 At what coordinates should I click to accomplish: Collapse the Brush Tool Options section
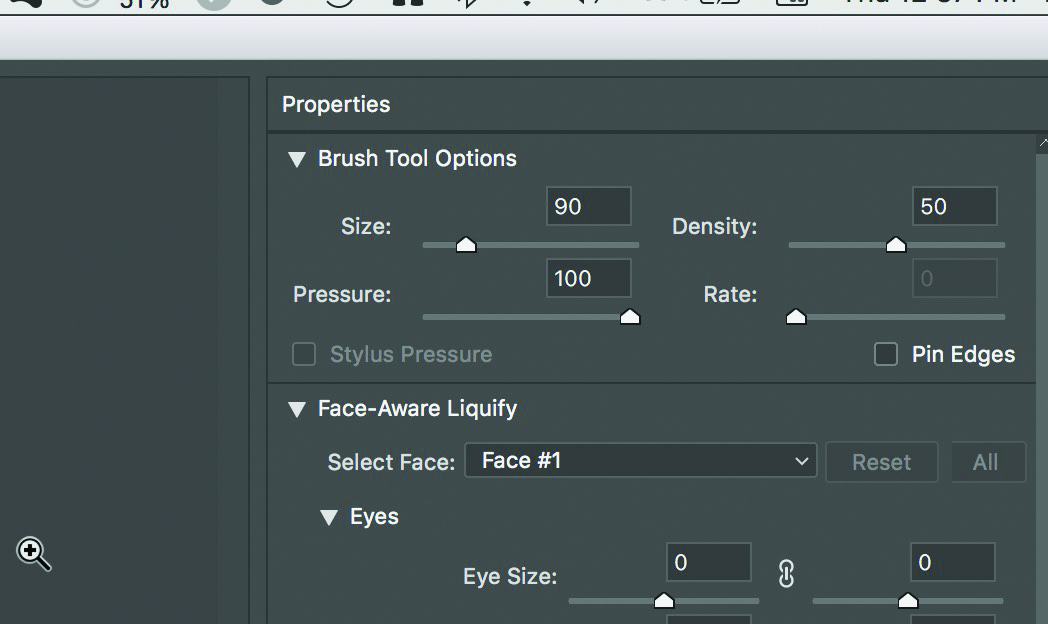coord(296,159)
